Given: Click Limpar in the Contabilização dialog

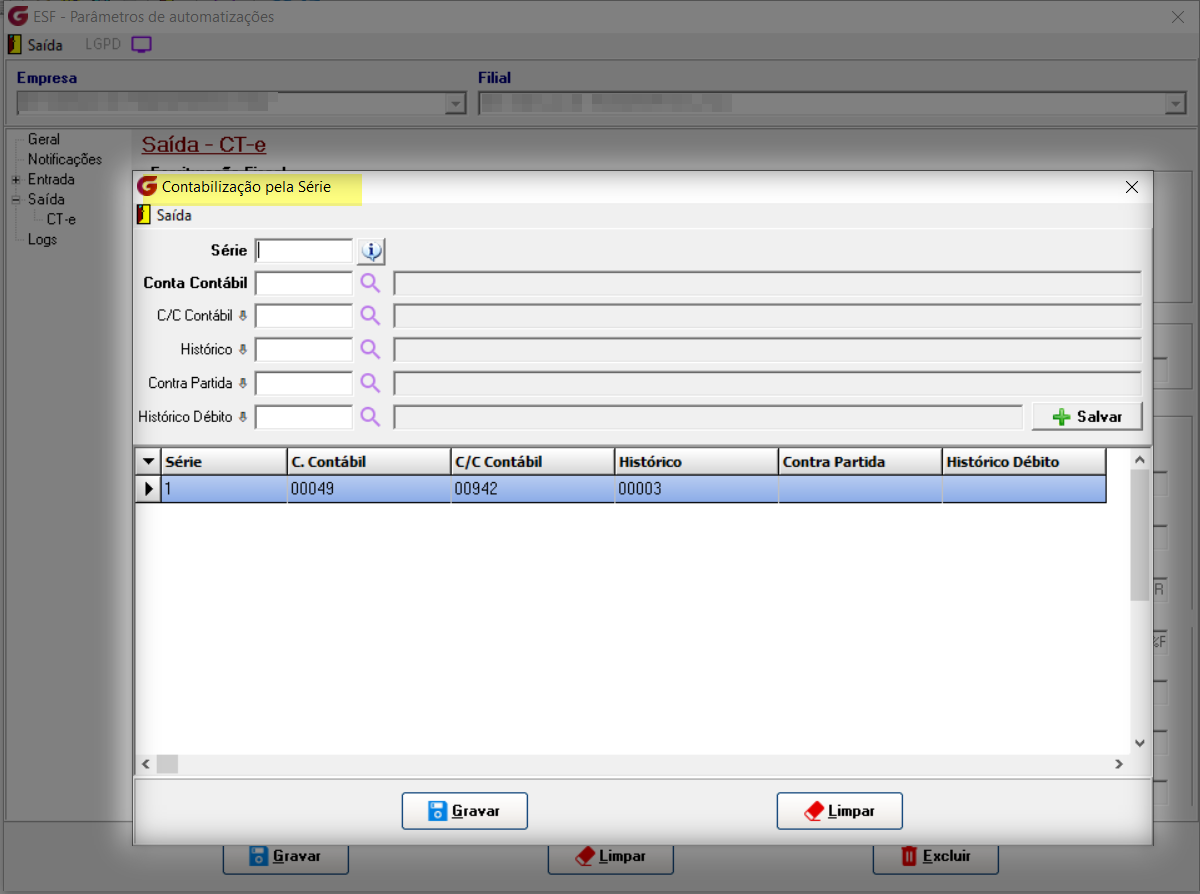Looking at the screenshot, I should (x=840, y=811).
